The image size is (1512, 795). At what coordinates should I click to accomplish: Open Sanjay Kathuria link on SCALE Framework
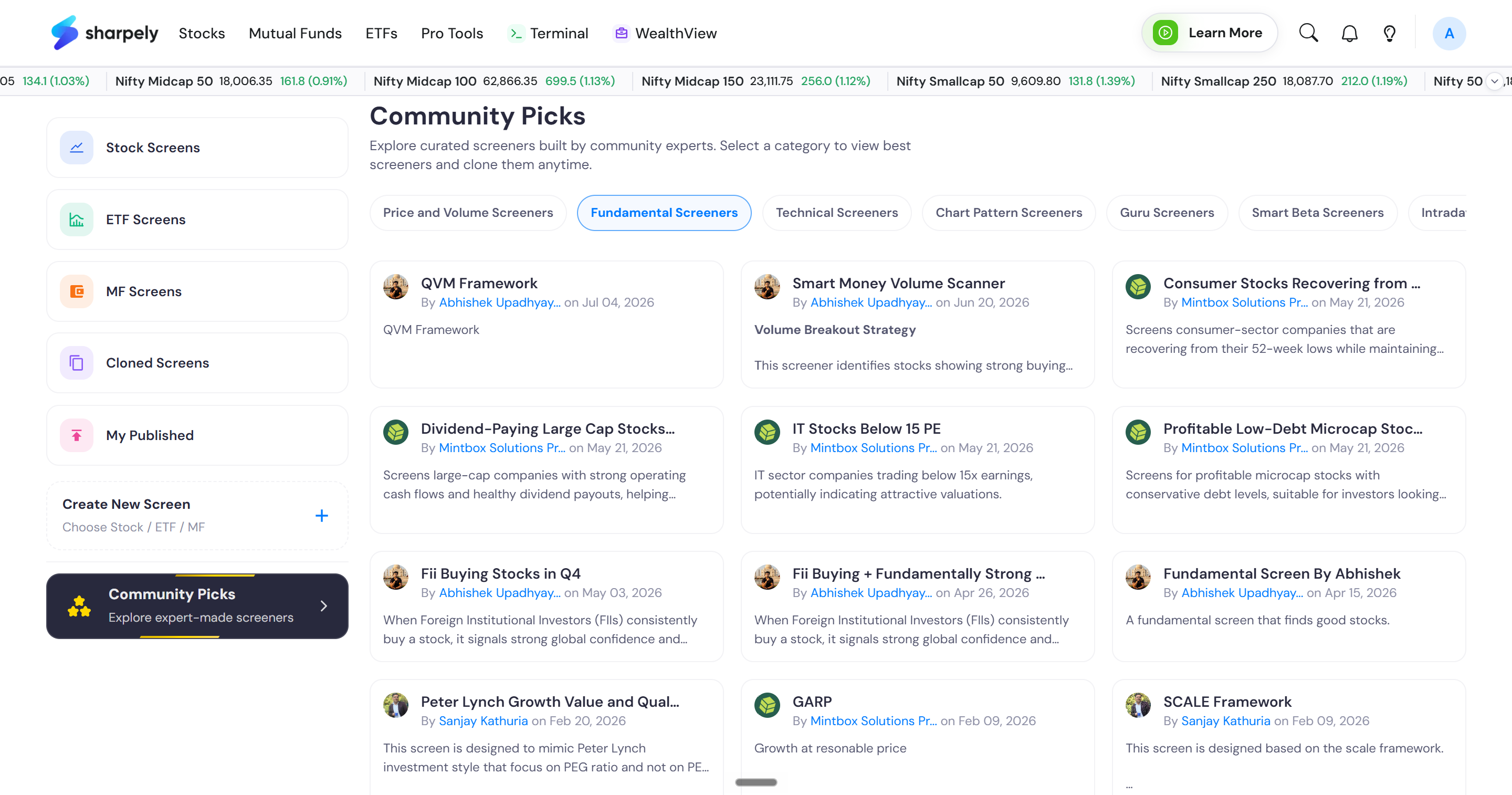pyautogui.click(x=1225, y=721)
